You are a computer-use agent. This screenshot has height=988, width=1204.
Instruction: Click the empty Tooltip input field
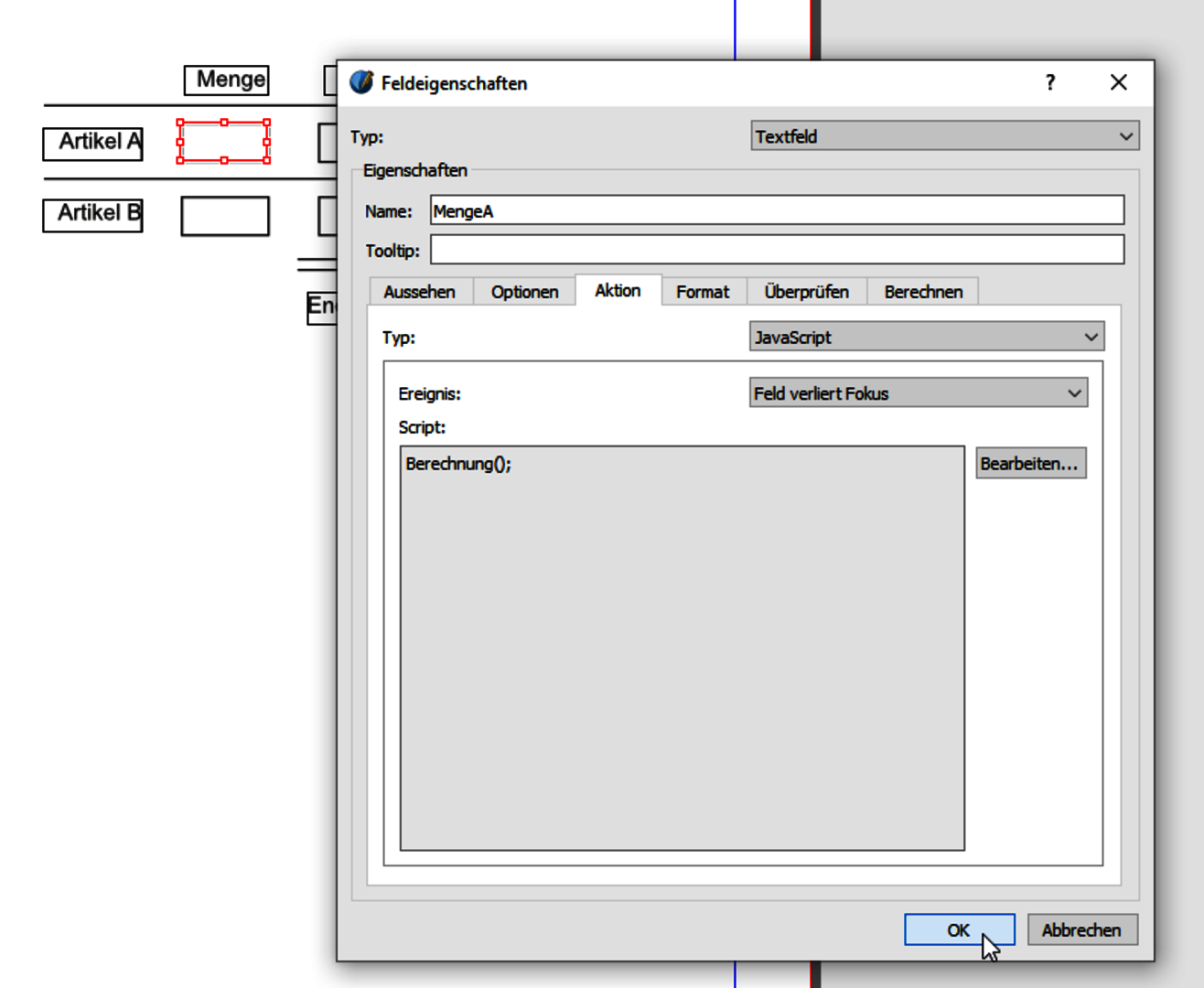776,251
